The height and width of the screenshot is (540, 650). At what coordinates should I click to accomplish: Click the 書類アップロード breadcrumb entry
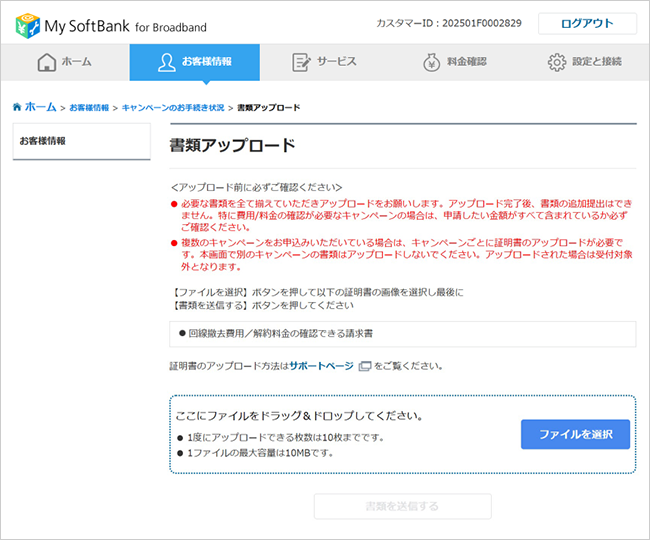[x=268, y=107]
